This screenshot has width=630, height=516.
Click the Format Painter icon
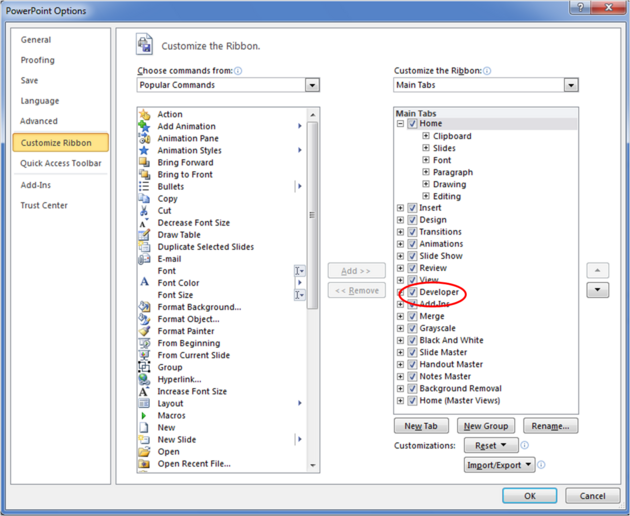click(145, 331)
